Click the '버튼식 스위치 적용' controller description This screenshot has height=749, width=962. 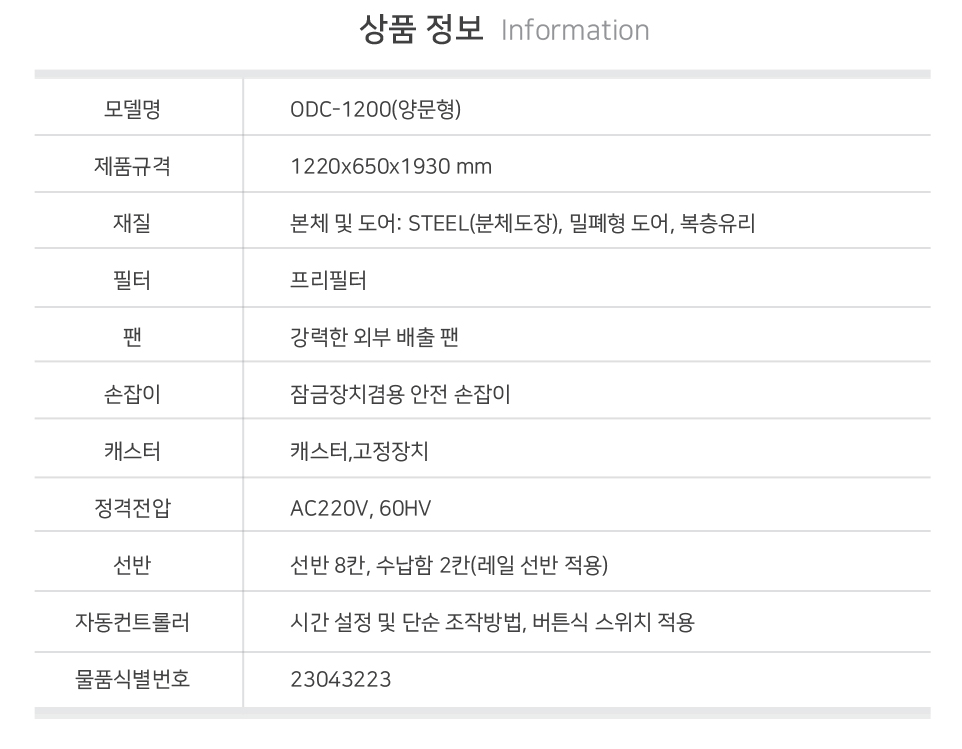pyautogui.click(x=613, y=623)
